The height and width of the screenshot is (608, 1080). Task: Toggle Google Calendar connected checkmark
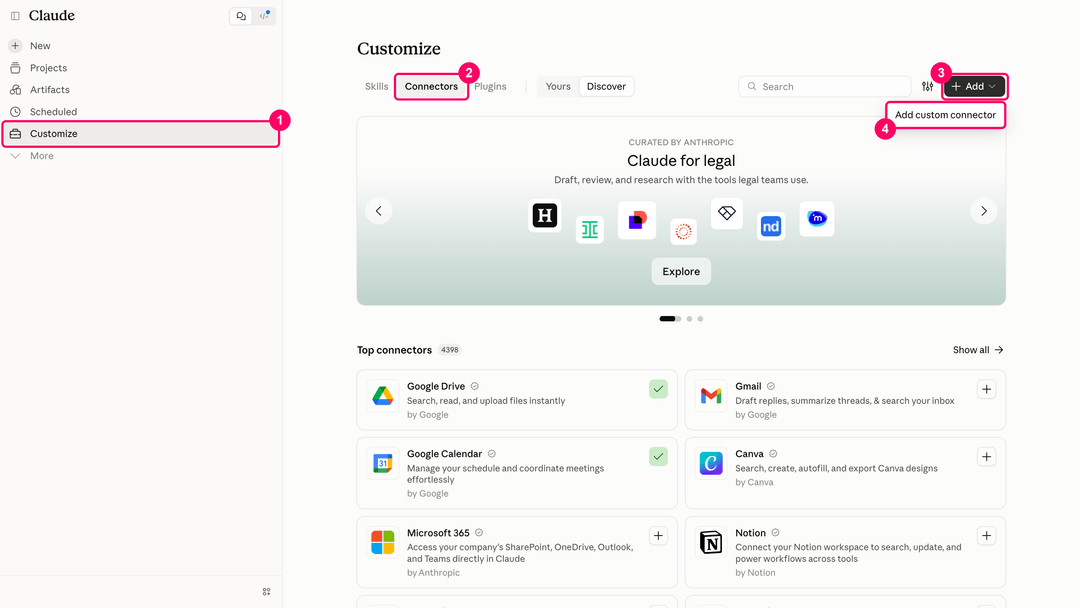click(x=658, y=457)
